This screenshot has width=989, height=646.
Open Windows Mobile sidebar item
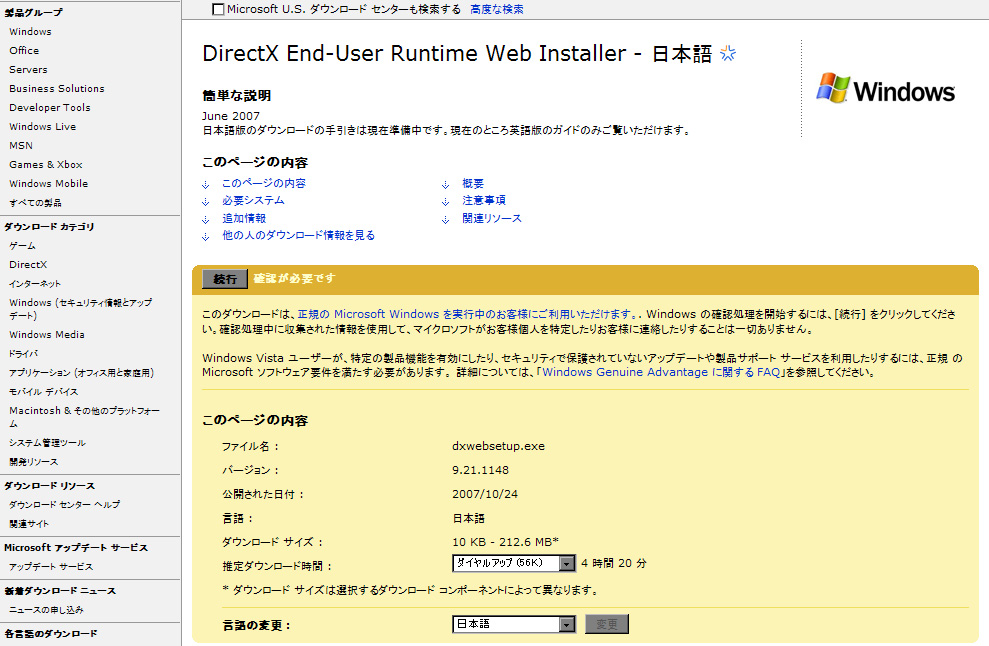[49, 184]
